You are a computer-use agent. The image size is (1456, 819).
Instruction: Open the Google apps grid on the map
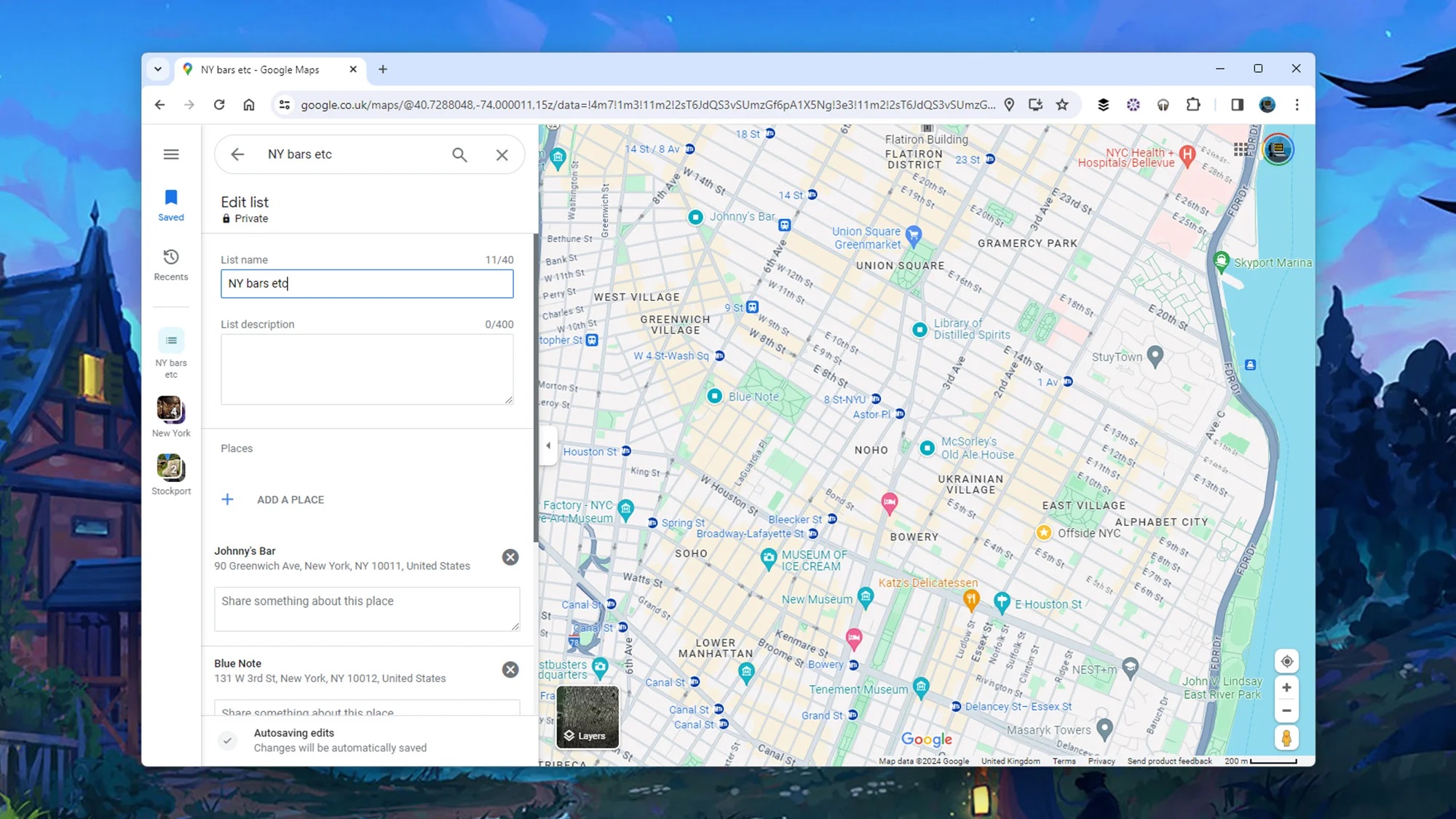[x=1240, y=149]
